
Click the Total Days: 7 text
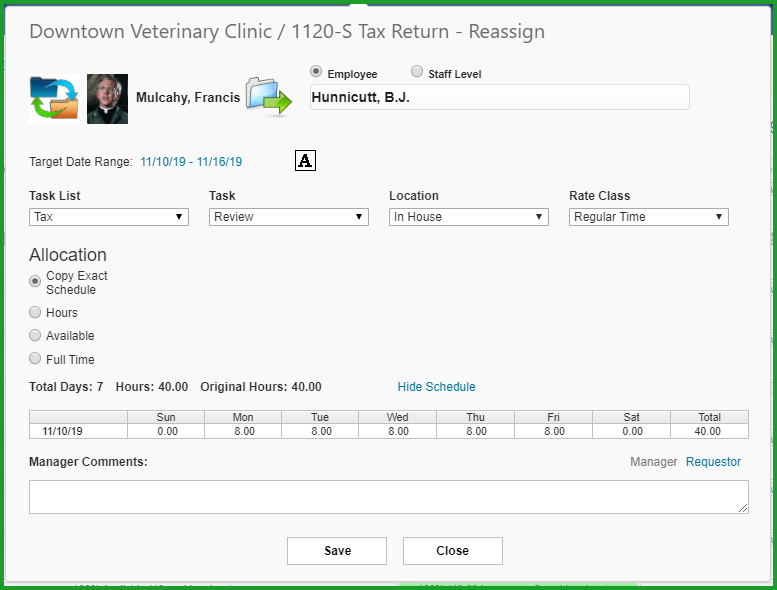[66, 387]
